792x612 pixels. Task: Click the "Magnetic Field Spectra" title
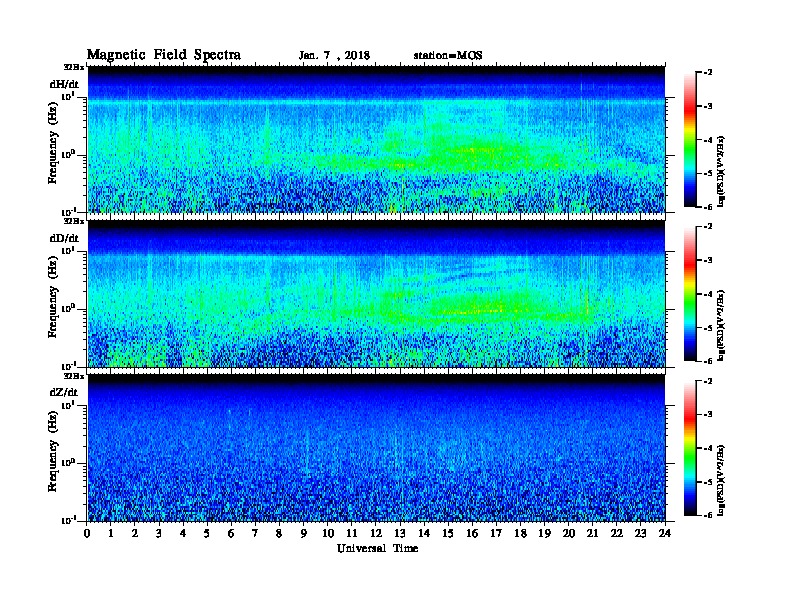point(164,55)
